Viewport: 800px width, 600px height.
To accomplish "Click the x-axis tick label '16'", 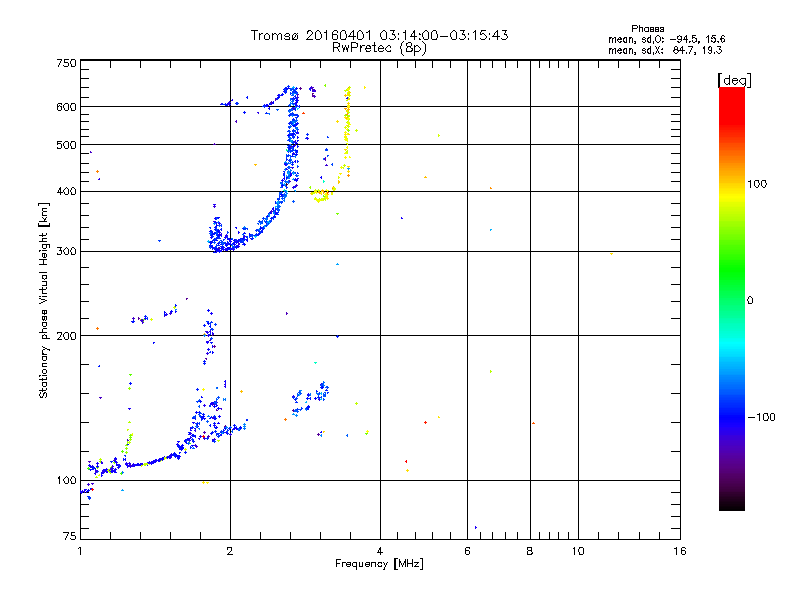I will click(x=680, y=551).
